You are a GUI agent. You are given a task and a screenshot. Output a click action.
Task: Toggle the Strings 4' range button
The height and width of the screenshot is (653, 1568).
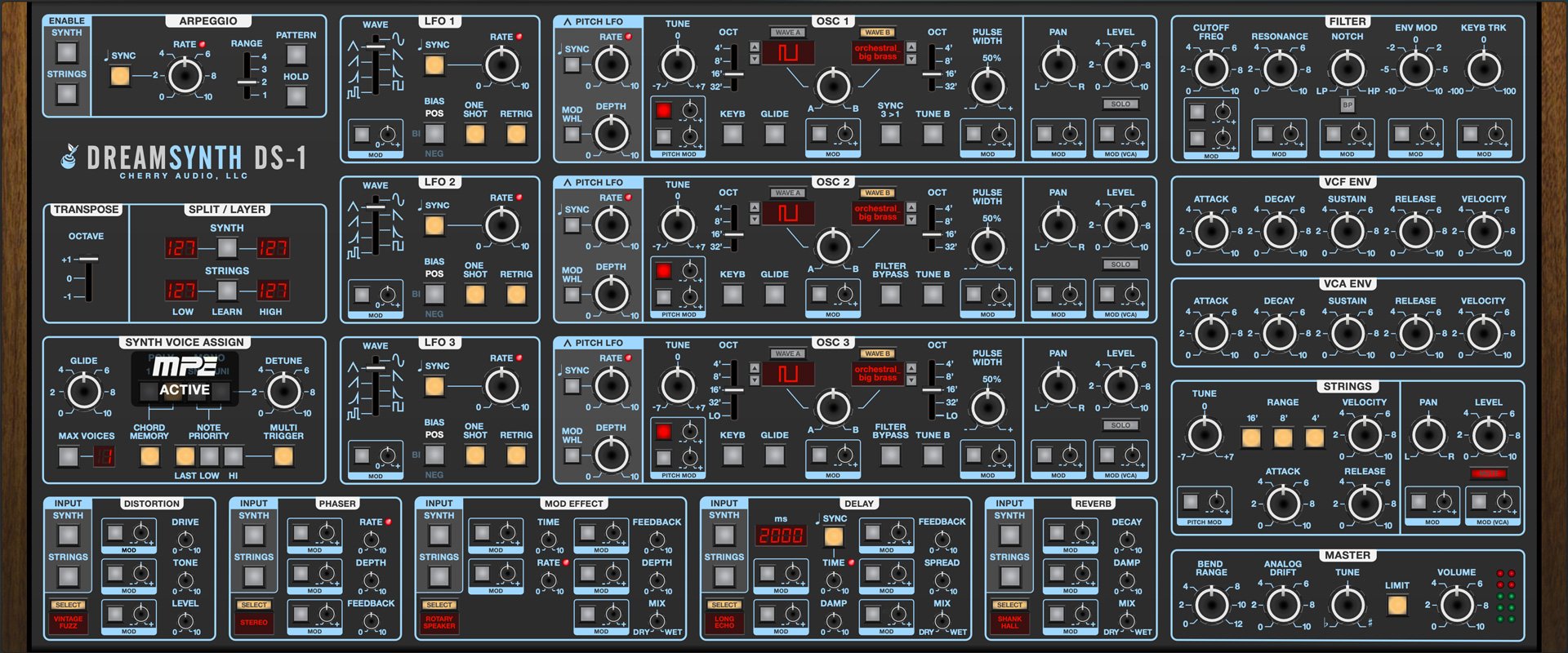[x=1314, y=438]
